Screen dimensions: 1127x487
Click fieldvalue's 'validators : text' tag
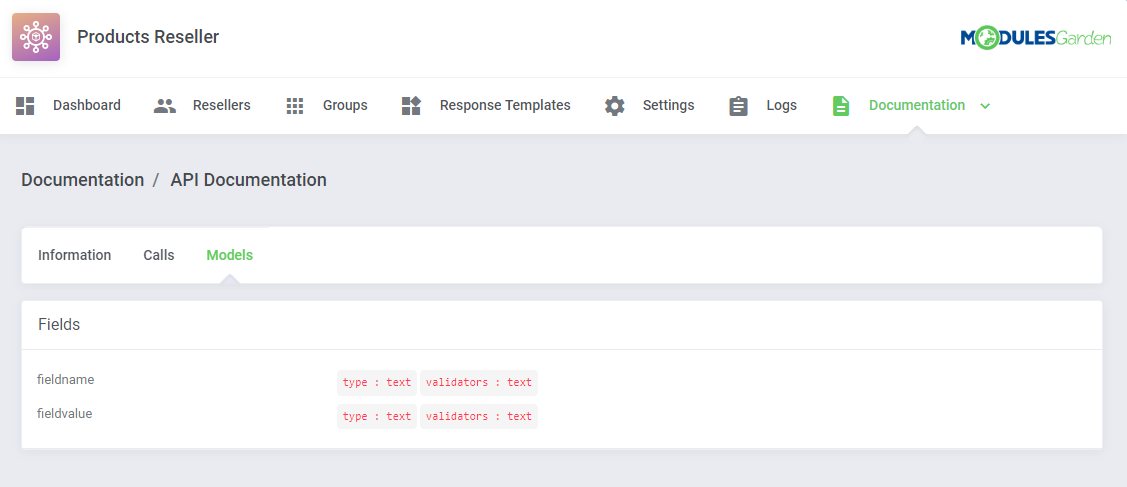click(x=479, y=417)
